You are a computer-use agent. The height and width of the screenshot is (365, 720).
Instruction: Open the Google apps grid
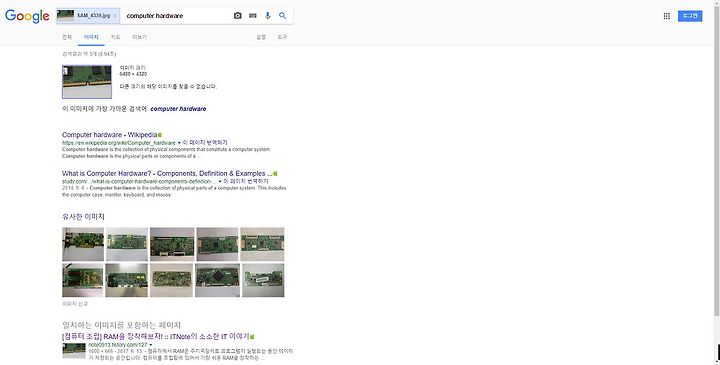(667, 16)
